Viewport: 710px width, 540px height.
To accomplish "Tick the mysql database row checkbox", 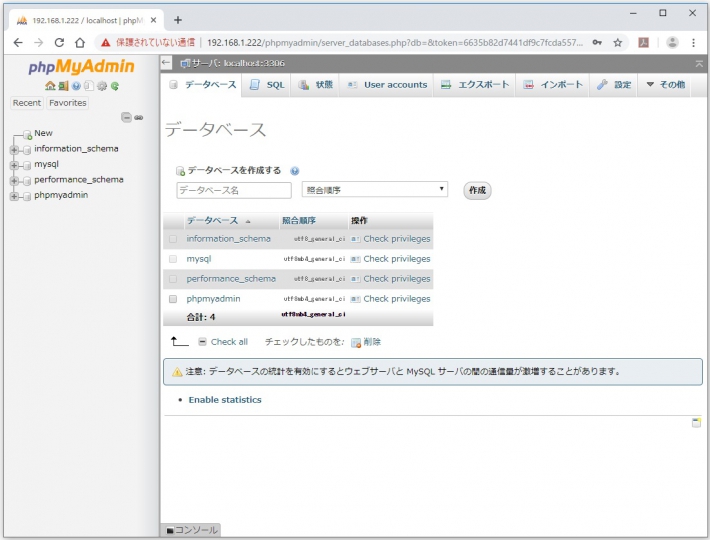I will [x=173, y=259].
